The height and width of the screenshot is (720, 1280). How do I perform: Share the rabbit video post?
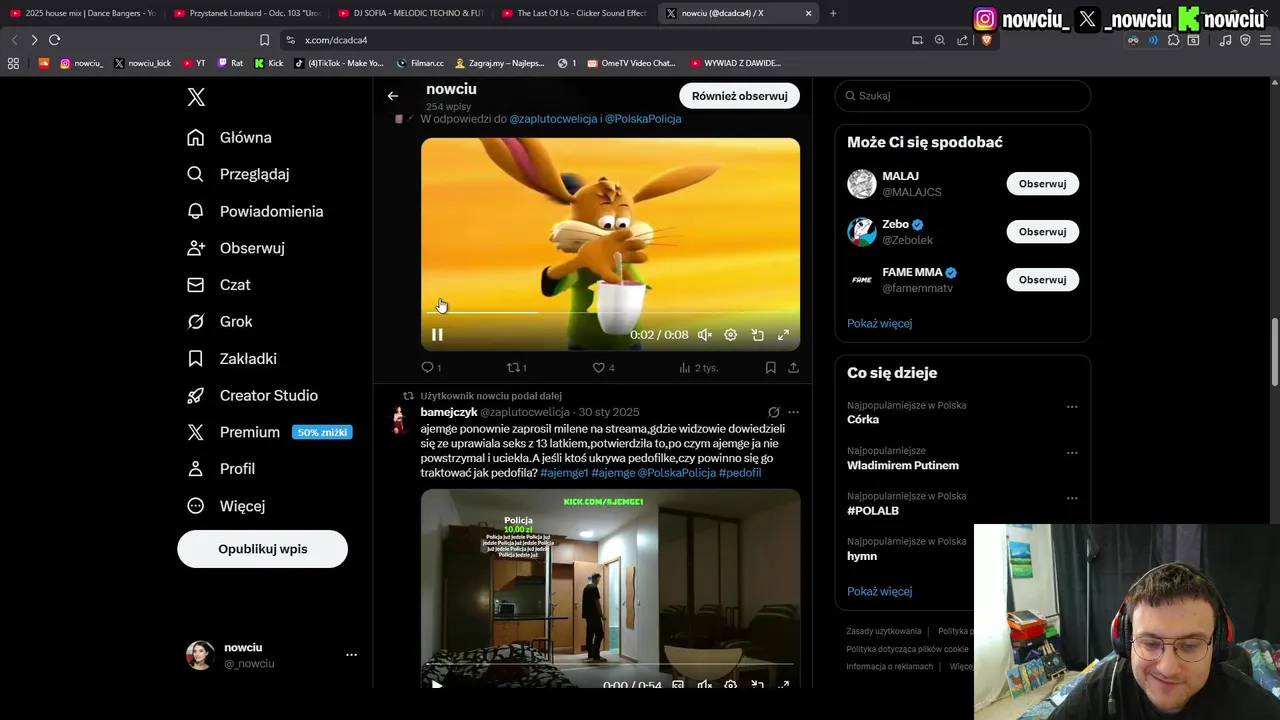pyautogui.click(x=793, y=368)
